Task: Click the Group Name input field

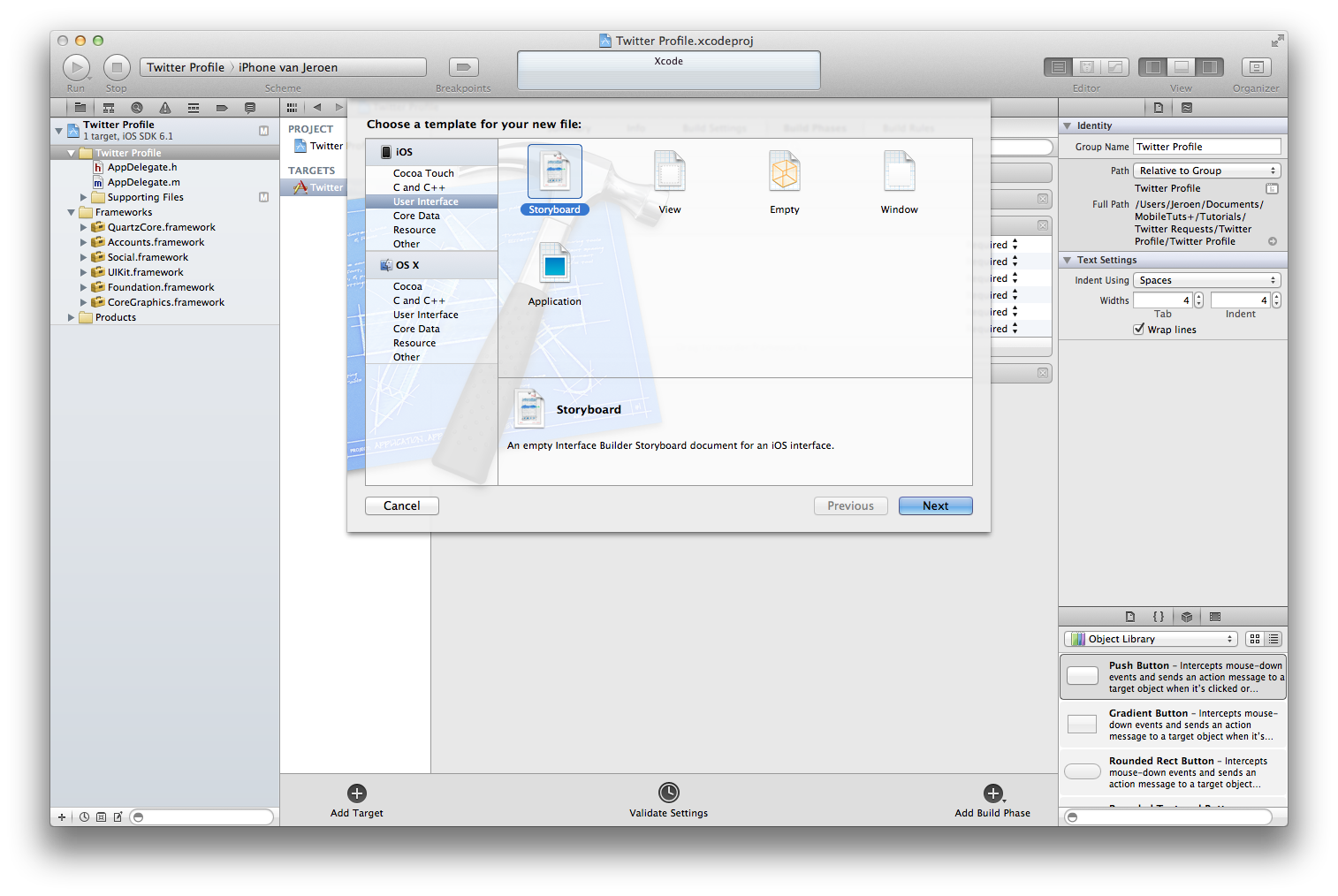Action: [x=1207, y=147]
